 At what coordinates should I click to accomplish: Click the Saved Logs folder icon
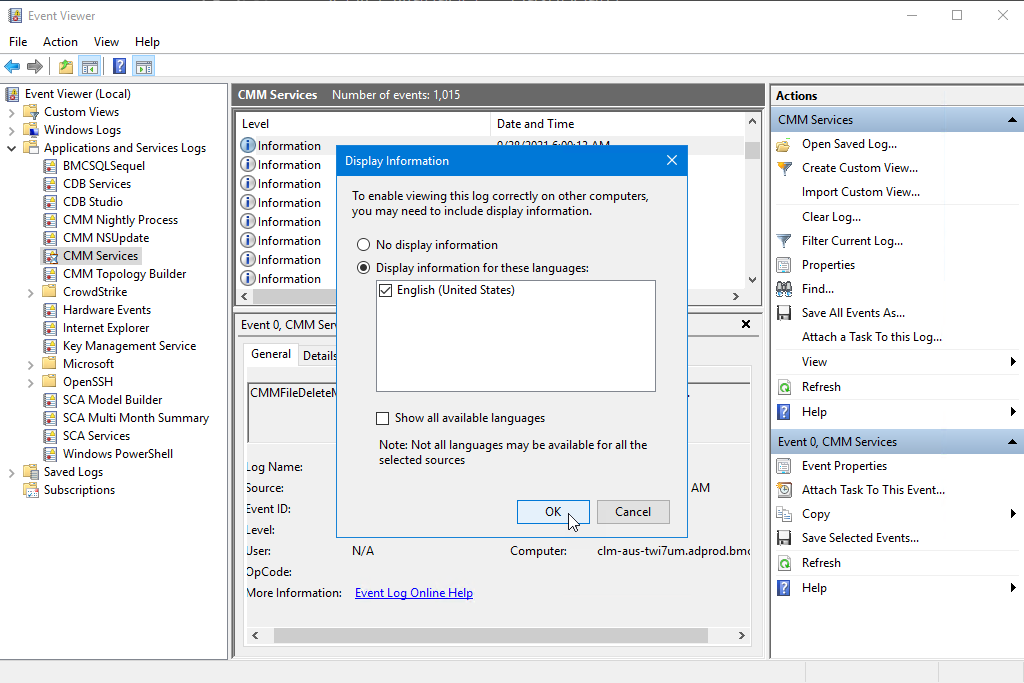(31, 471)
